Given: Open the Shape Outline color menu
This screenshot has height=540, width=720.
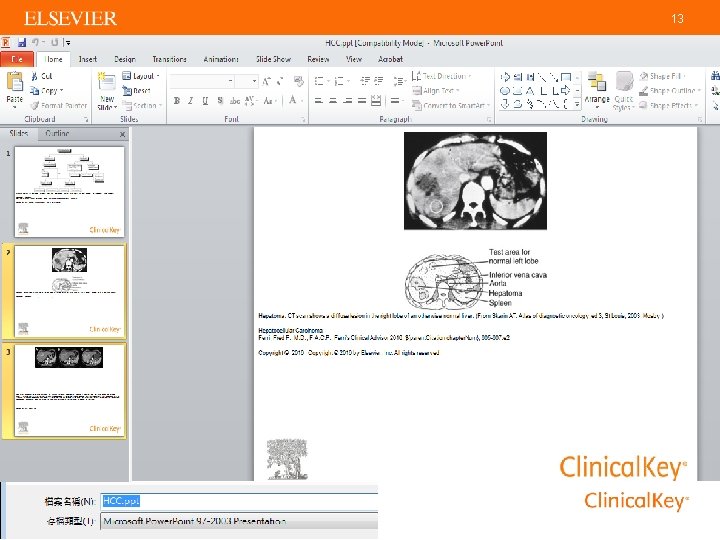Looking at the screenshot, I should pos(670,90).
